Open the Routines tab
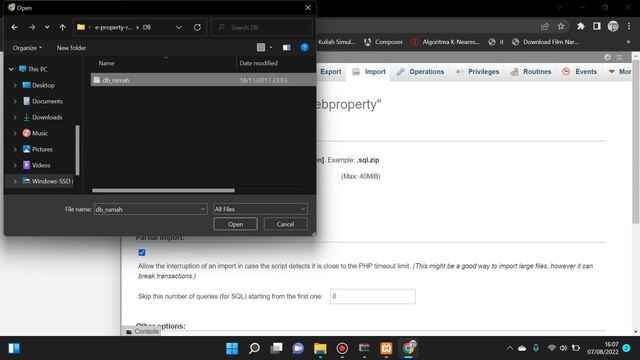The height and width of the screenshot is (360, 640). click(x=531, y=72)
